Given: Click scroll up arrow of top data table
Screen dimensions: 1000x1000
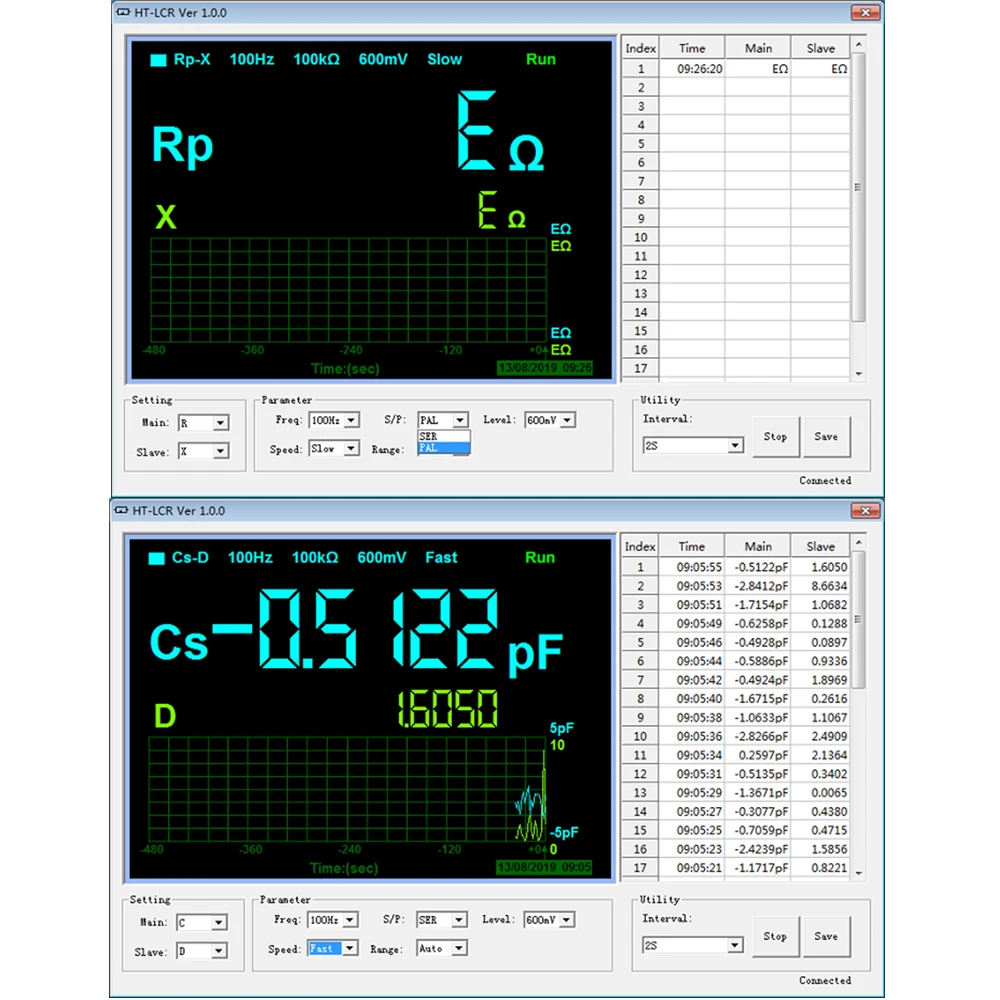Looking at the screenshot, I should tap(859, 45).
